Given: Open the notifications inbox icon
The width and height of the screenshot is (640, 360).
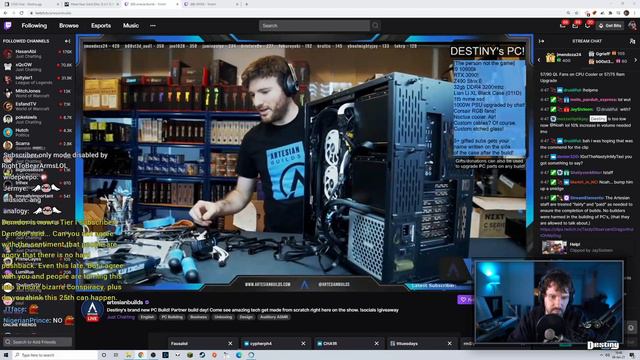Looking at the screenshot, I should (576, 26).
